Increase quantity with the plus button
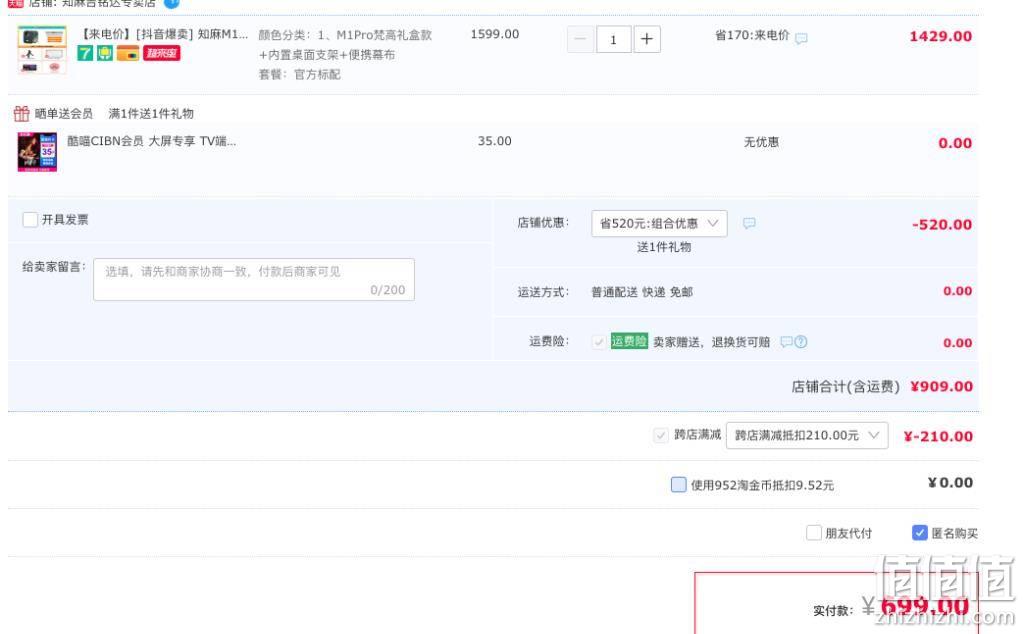 pyautogui.click(x=647, y=39)
